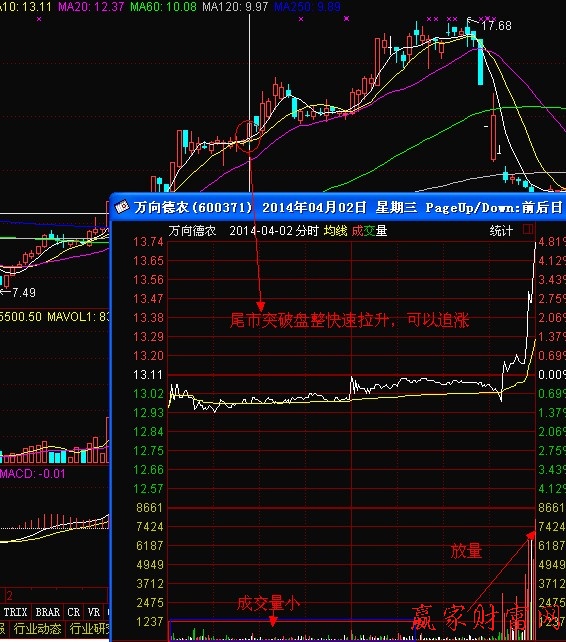The height and width of the screenshot is (642, 566).
Task: Click the 17.68 high price label
Action: click(x=496, y=26)
